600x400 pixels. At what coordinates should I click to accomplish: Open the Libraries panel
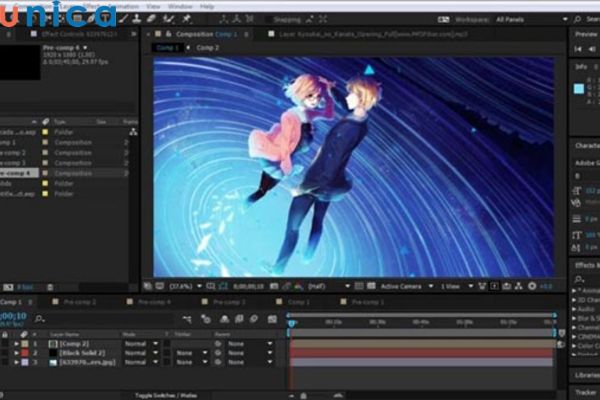point(586,374)
